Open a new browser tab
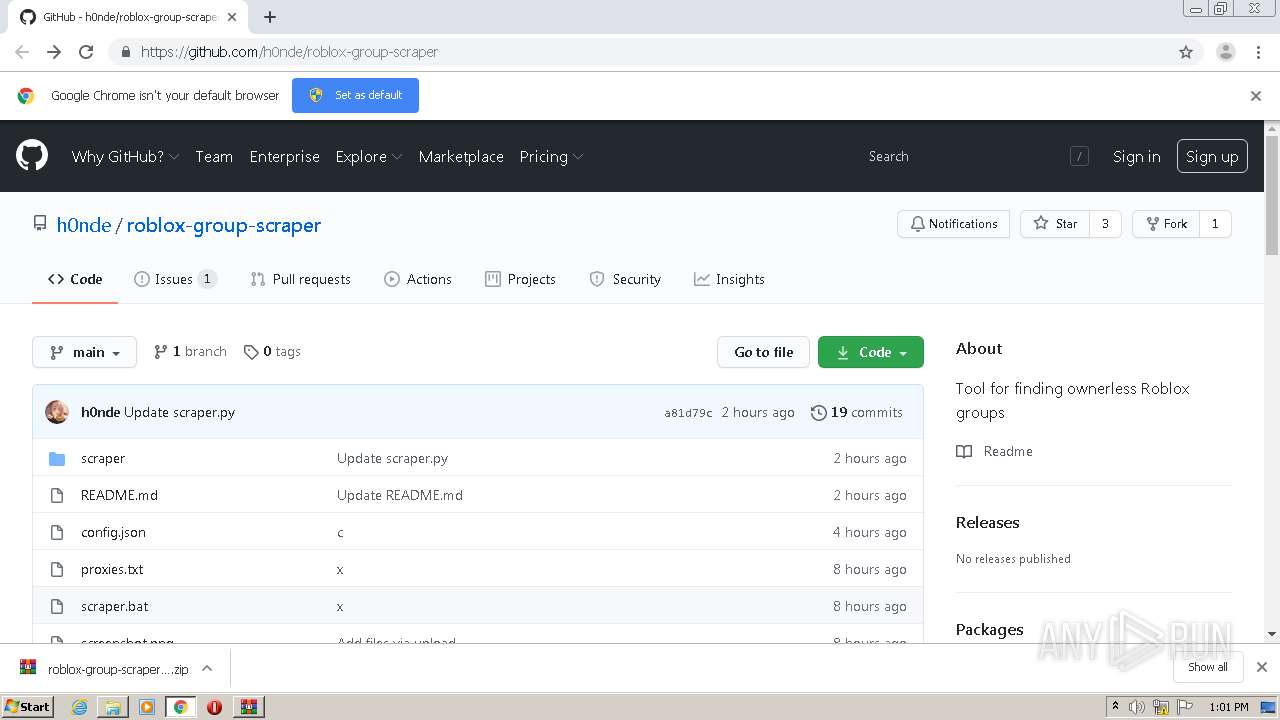This screenshot has height=720, width=1280. [x=270, y=17]
